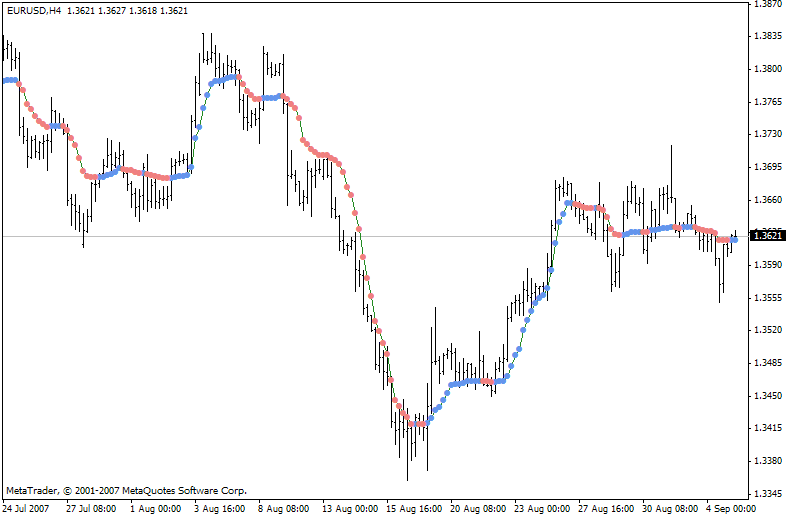The height and width of the screenshot is (516, 786).
Task: Select the 8 Aug 08:00 time label
Action: pos(282,508)
